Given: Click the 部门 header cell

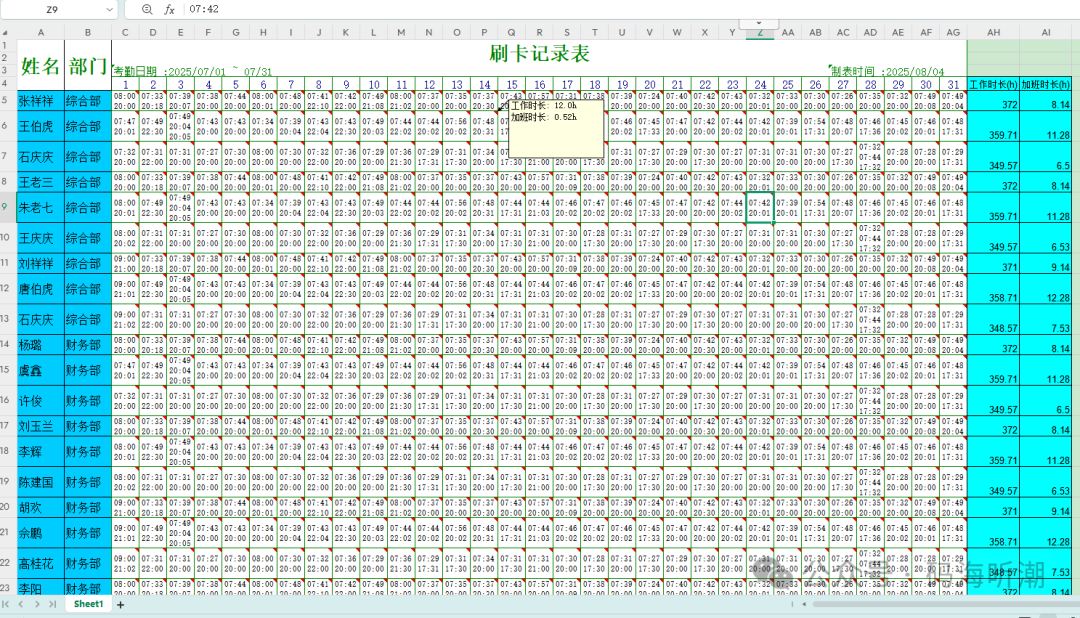Looking at the screenshot, I should coord(87,65).
